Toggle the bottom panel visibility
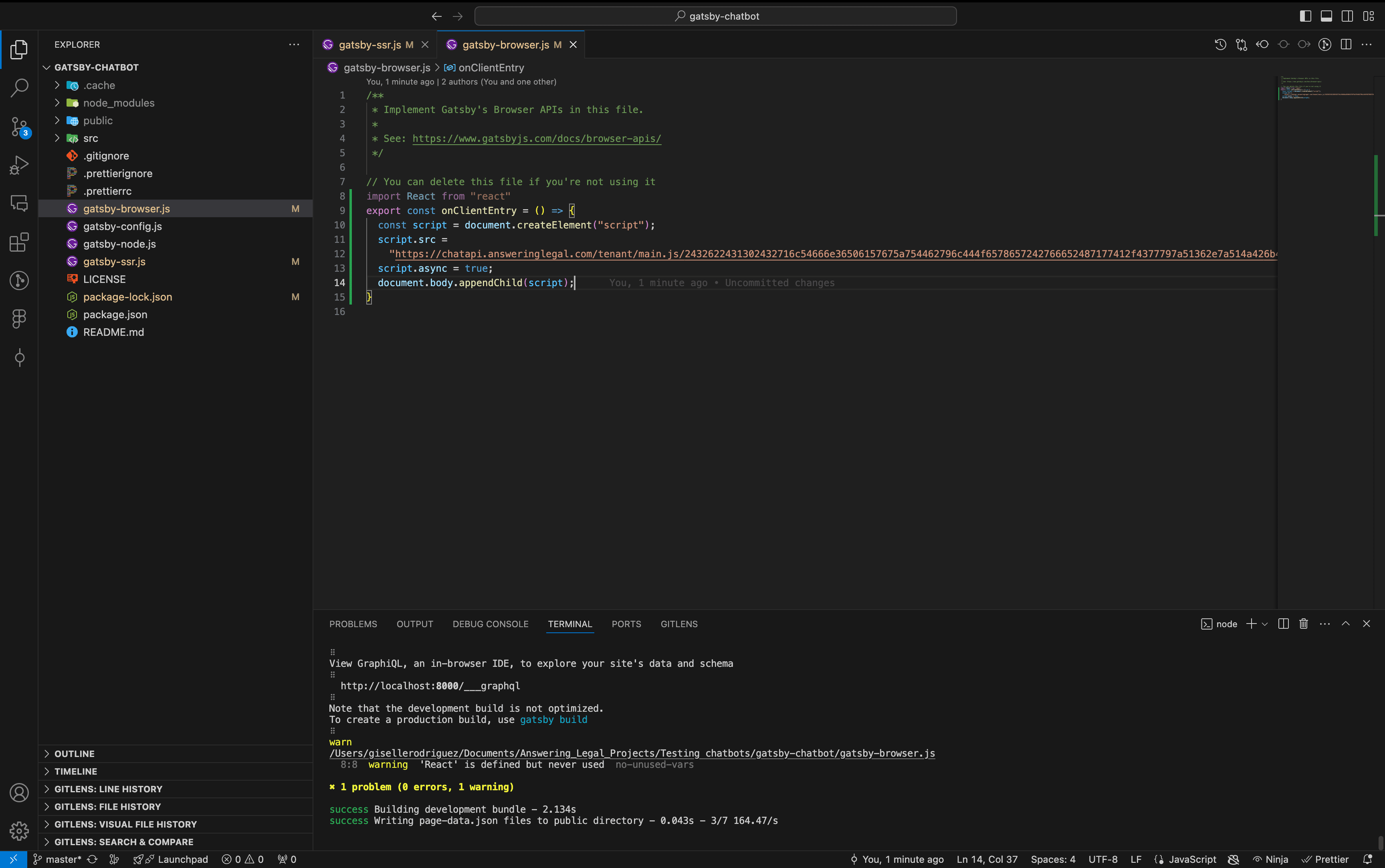 1326,16
